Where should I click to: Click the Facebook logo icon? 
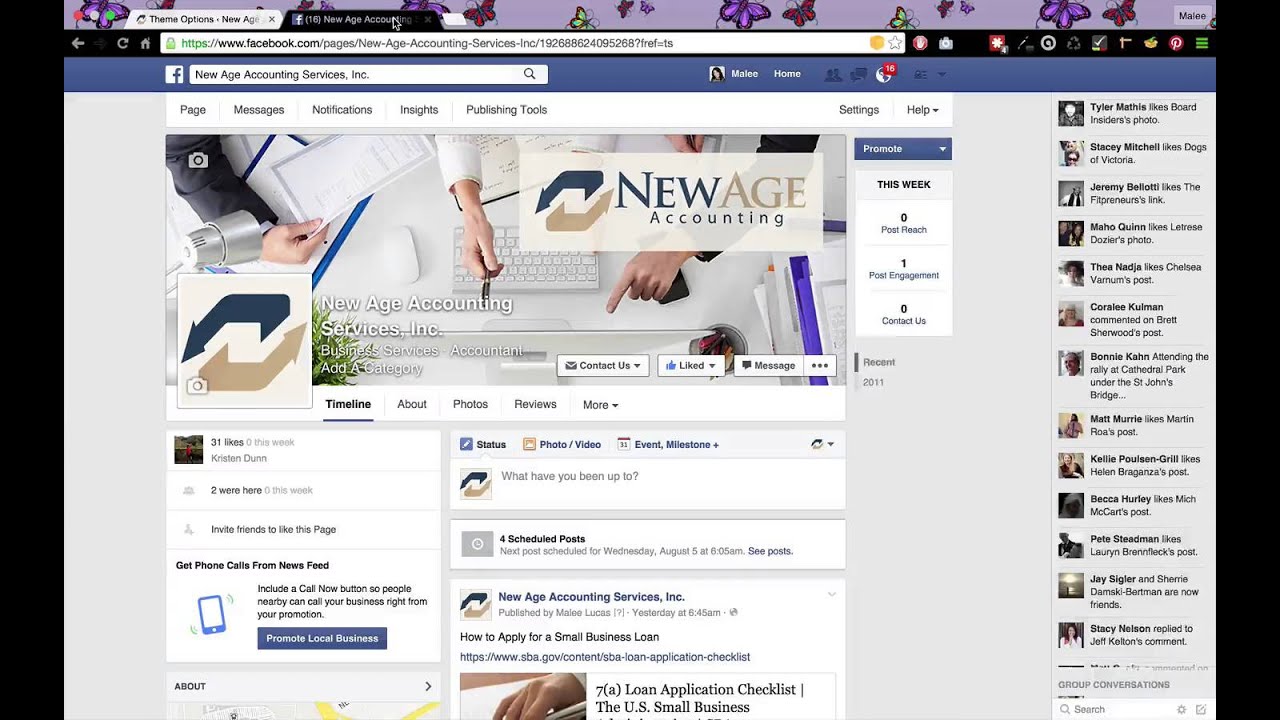[174, 74]
